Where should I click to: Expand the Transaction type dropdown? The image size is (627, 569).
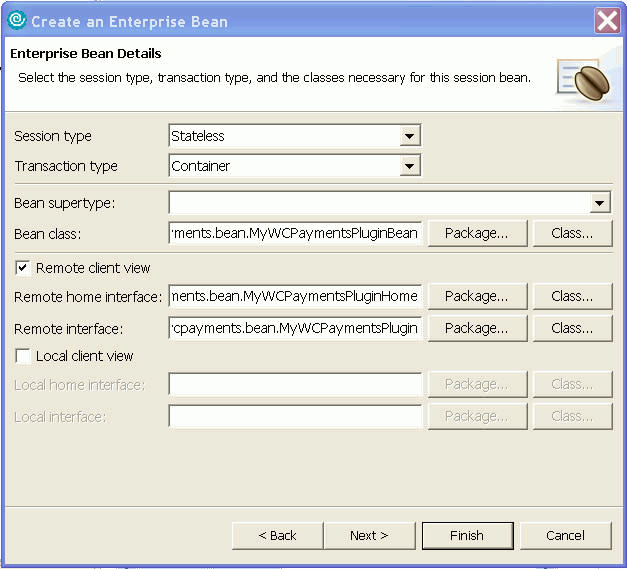[x=409, y=166]
